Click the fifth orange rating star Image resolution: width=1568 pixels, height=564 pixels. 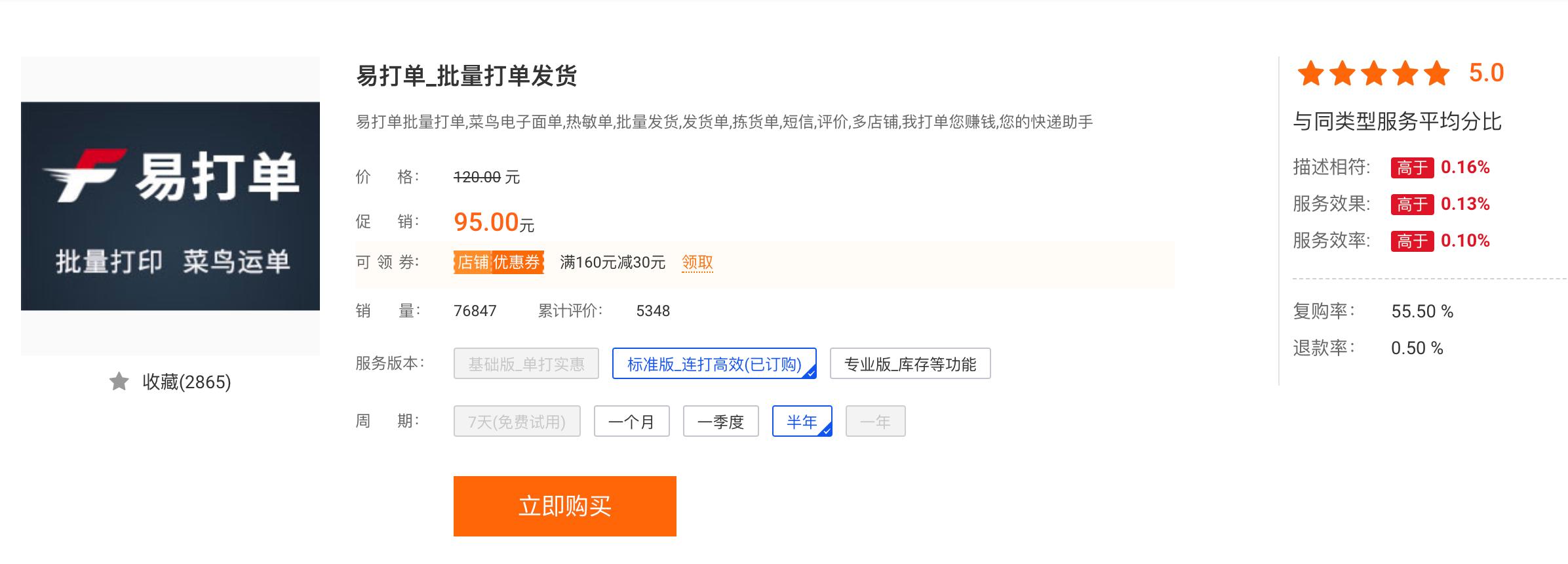(x=1434, y=75)
